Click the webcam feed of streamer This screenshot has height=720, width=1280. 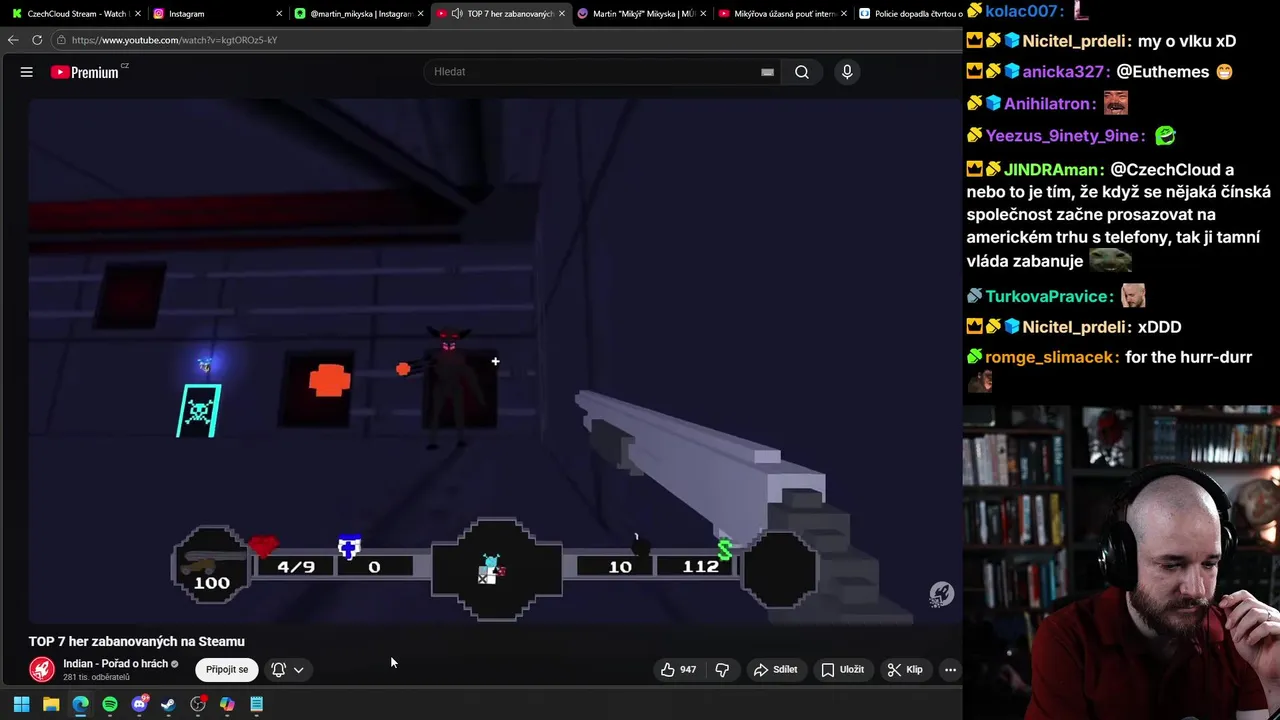point(1121,562)
